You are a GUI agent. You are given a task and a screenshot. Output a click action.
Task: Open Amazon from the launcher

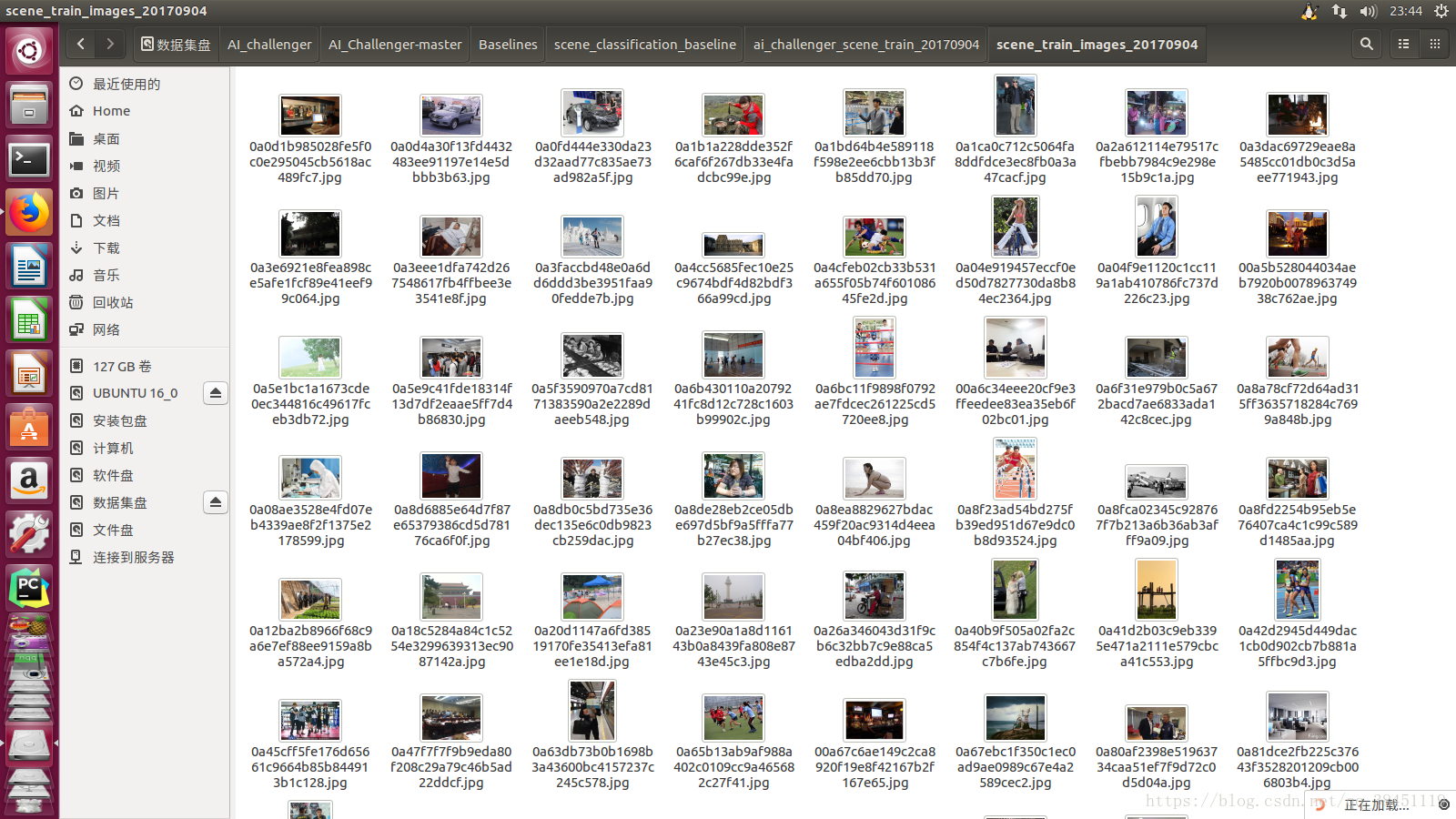29,480
